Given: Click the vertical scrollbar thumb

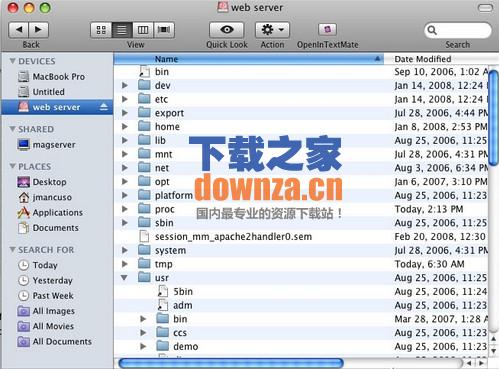Looking at the screenshot, I should point(494,117).
